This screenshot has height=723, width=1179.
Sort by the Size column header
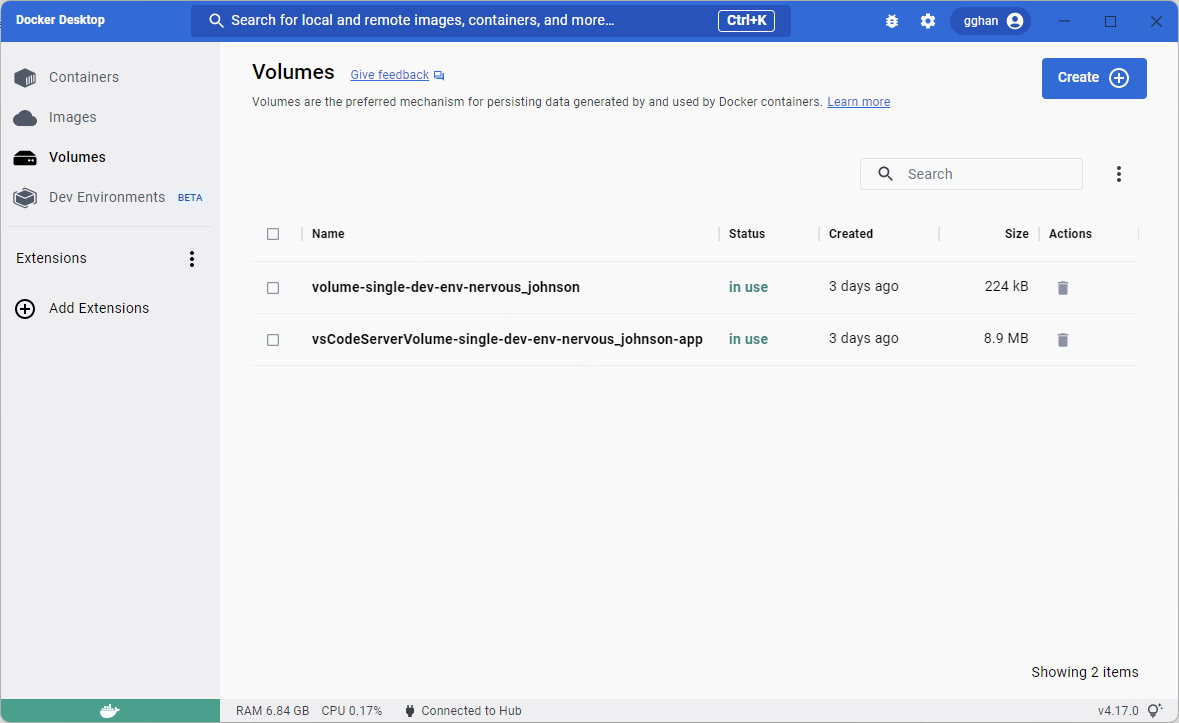point(1017,234)
